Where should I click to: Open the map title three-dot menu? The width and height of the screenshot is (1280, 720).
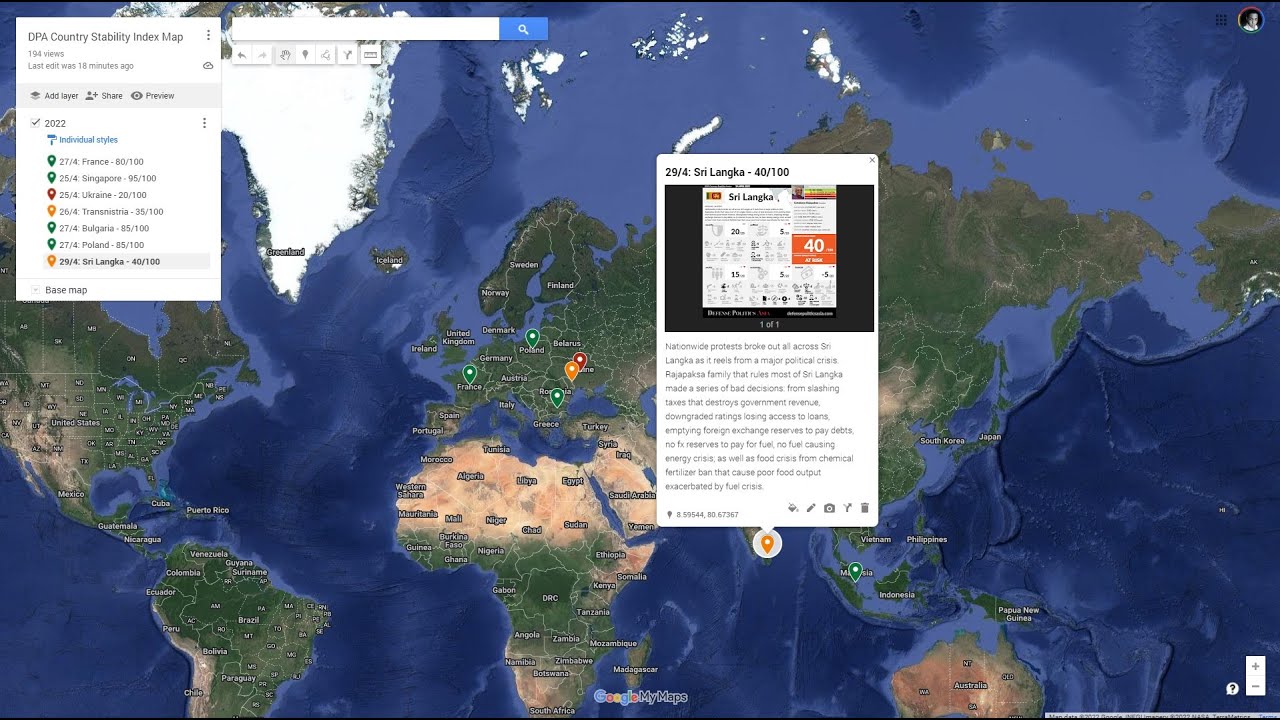[208, 36]
